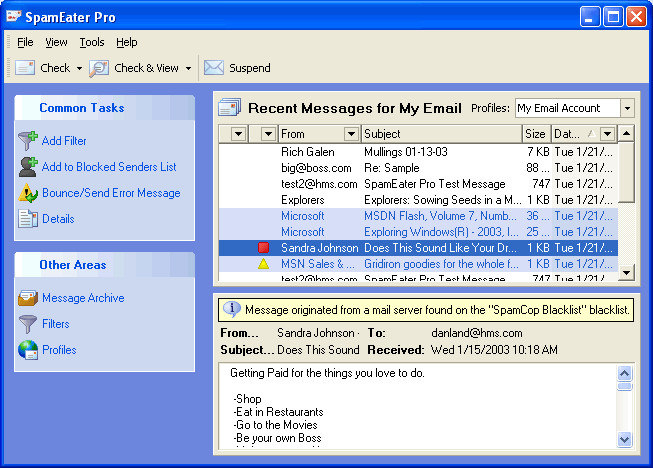Select the Microsoft MSDN Flash message
Image resolution: width=653 pixels, height=468 pixels.
click(x=418, y=216)
